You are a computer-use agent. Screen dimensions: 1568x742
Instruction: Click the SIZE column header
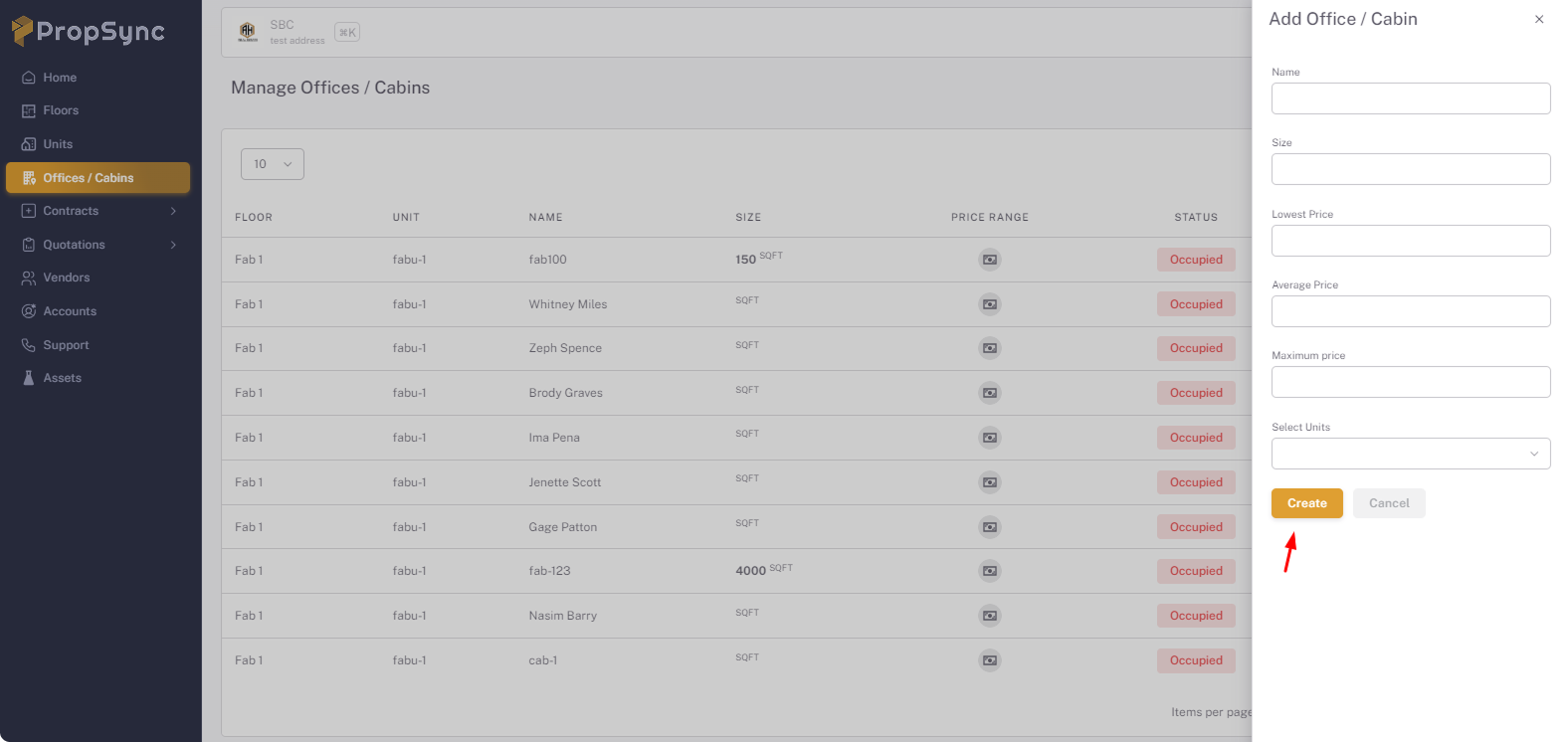(x=748, y=217)
